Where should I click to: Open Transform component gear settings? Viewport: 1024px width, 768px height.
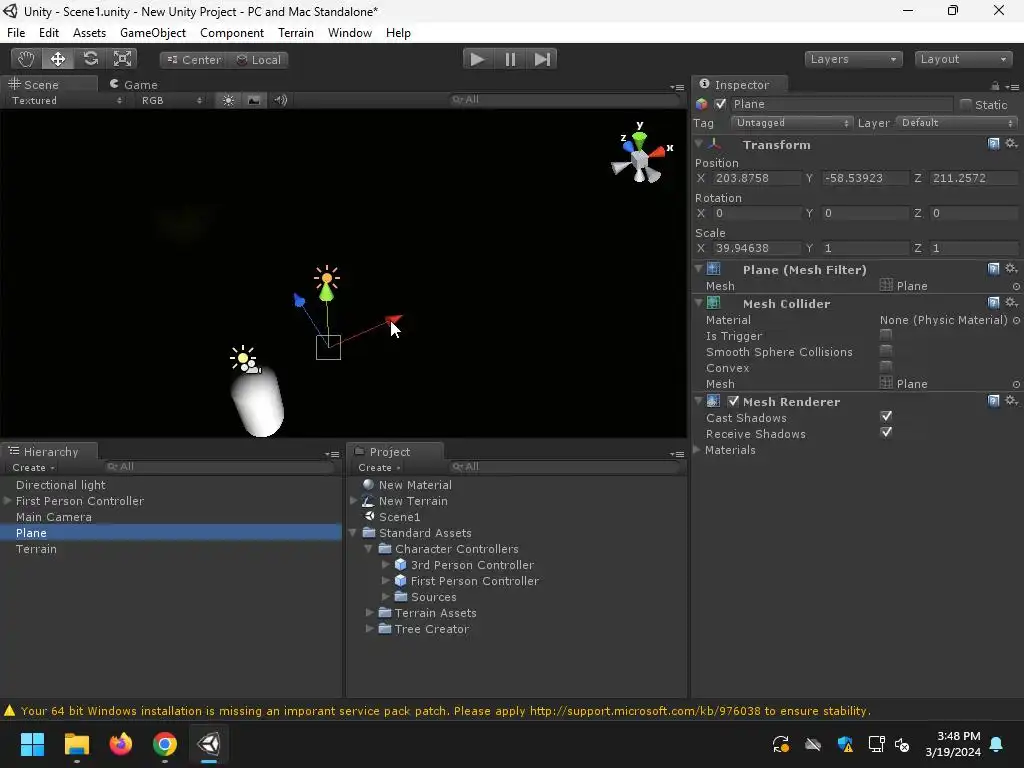click(x=1011, y=144)
